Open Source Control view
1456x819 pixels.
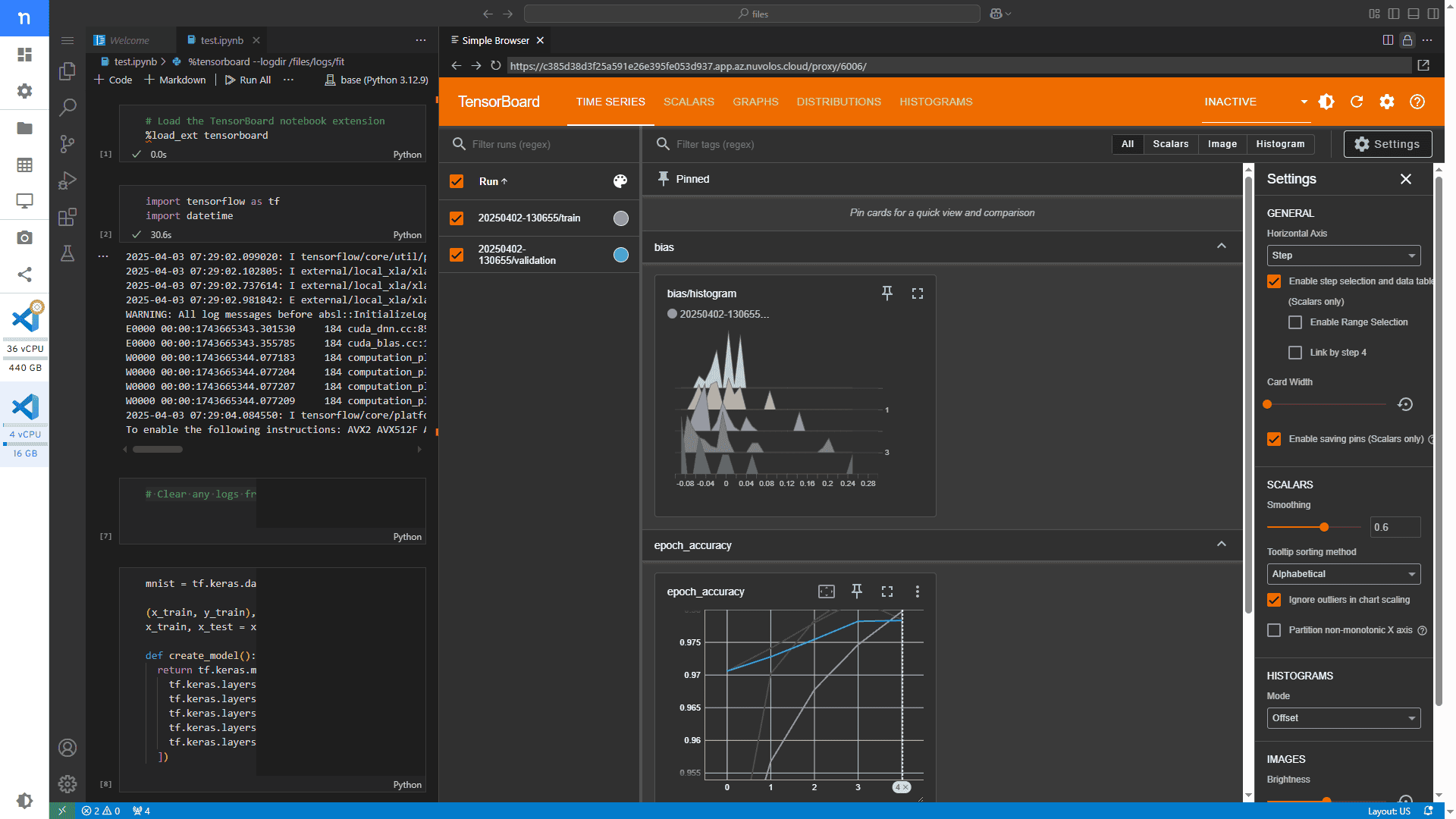point(67,144)
